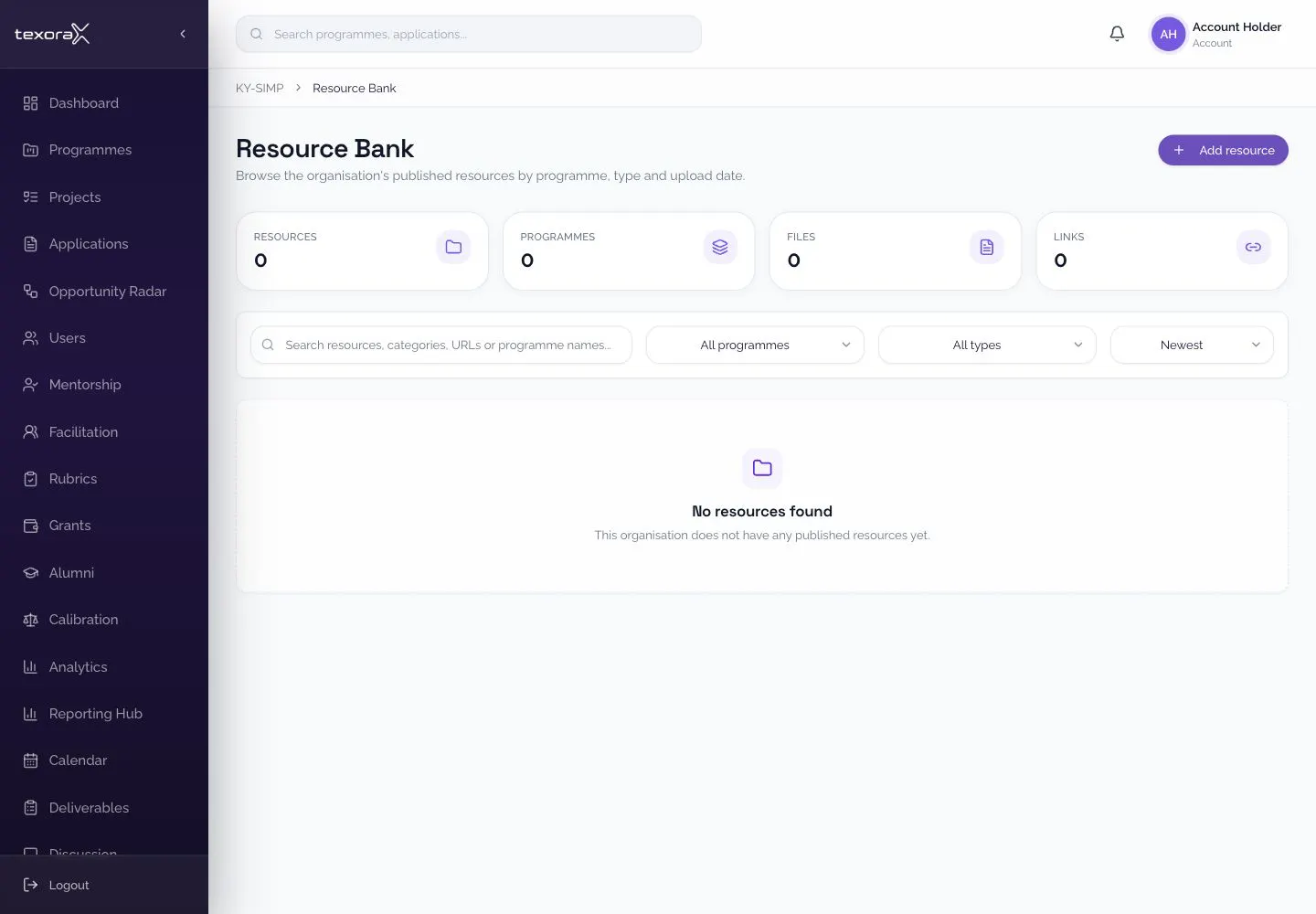Open the AH account avatar
Screen dimensions: 1316x914
(x=1168, y=35)
